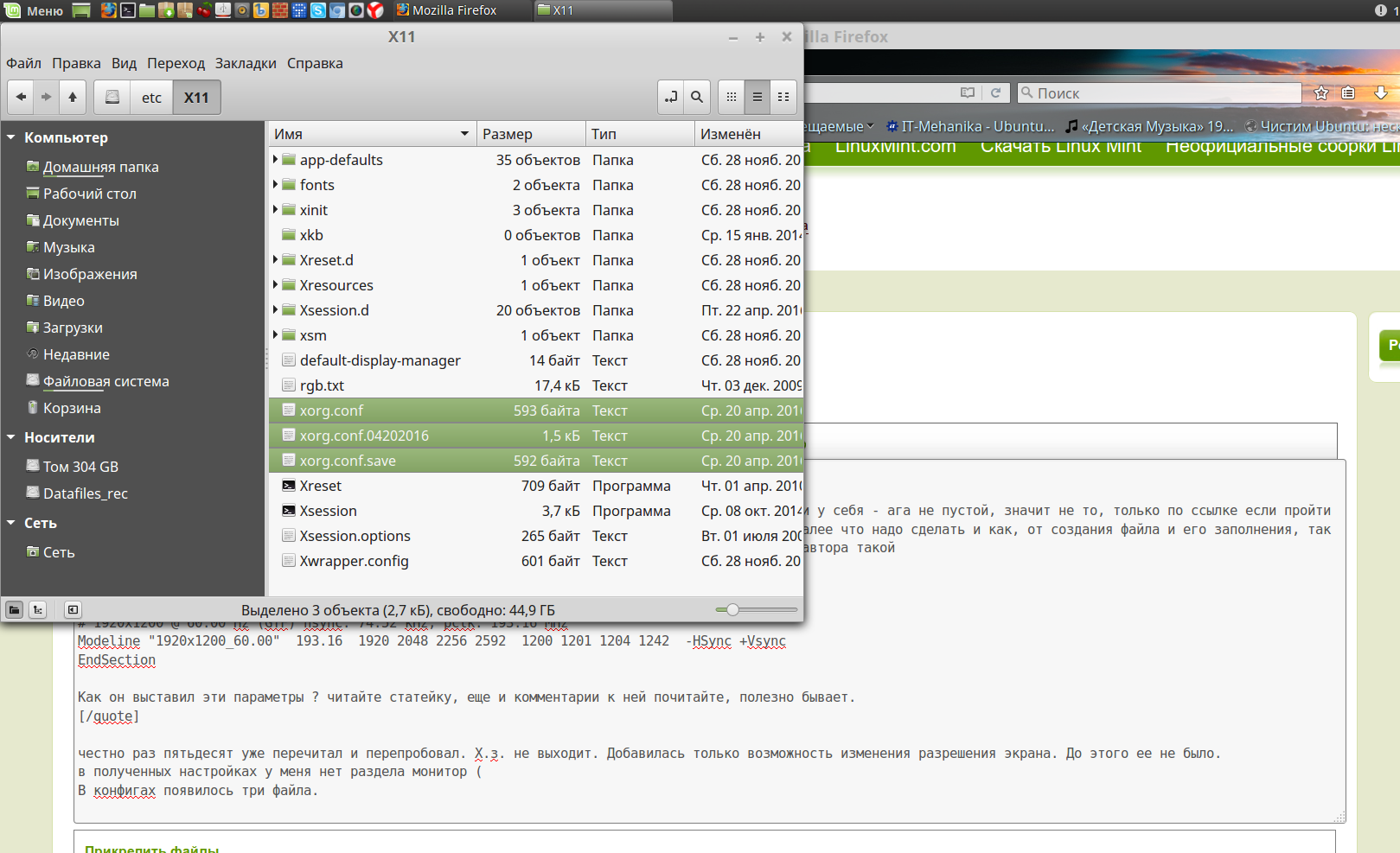This screenshot has width=1400, height=853.
Task: Switch to icon view mode
Action: pyautogui.click(x=732, y=98)
